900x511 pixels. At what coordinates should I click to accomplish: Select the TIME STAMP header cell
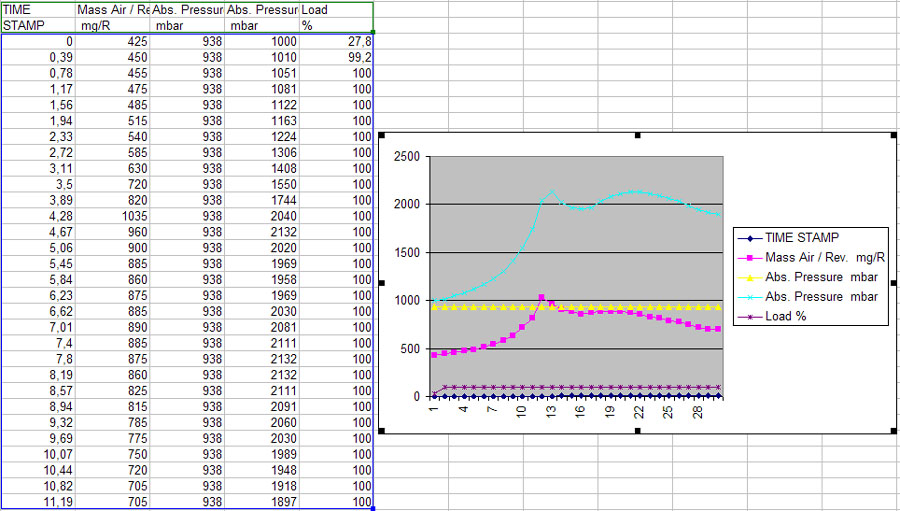click(38, 17)
